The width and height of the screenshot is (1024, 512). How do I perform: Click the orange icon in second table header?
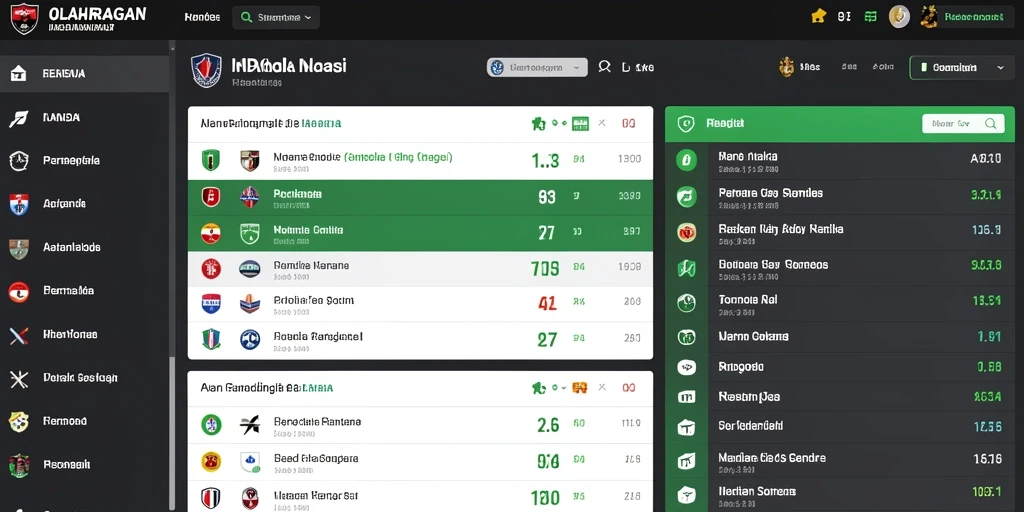coord(579,388)
